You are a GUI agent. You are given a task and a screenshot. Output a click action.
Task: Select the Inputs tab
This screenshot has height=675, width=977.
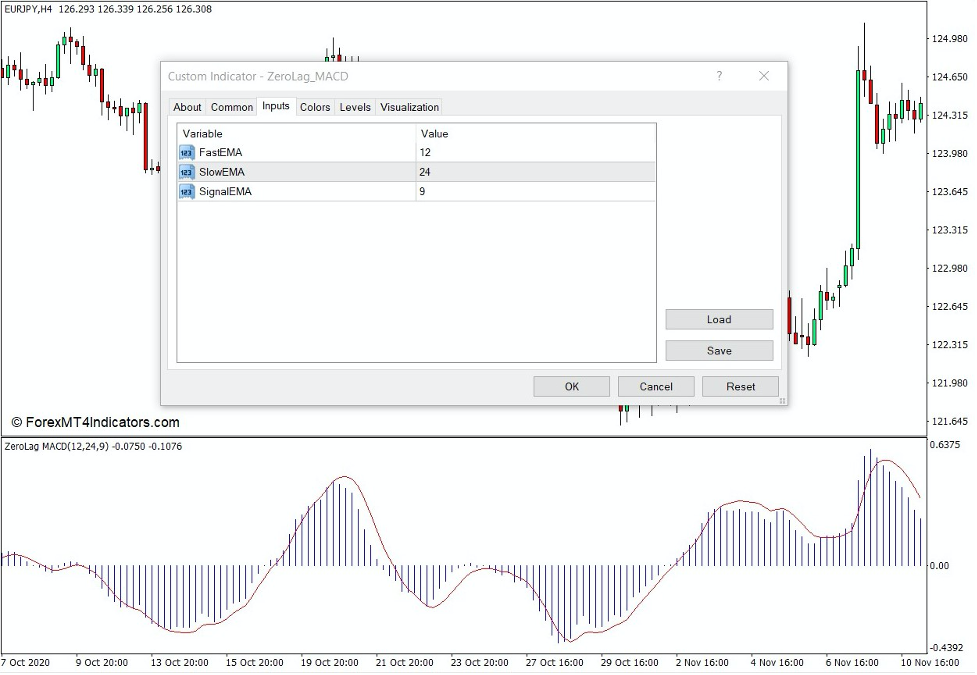[x=275, y=107]
